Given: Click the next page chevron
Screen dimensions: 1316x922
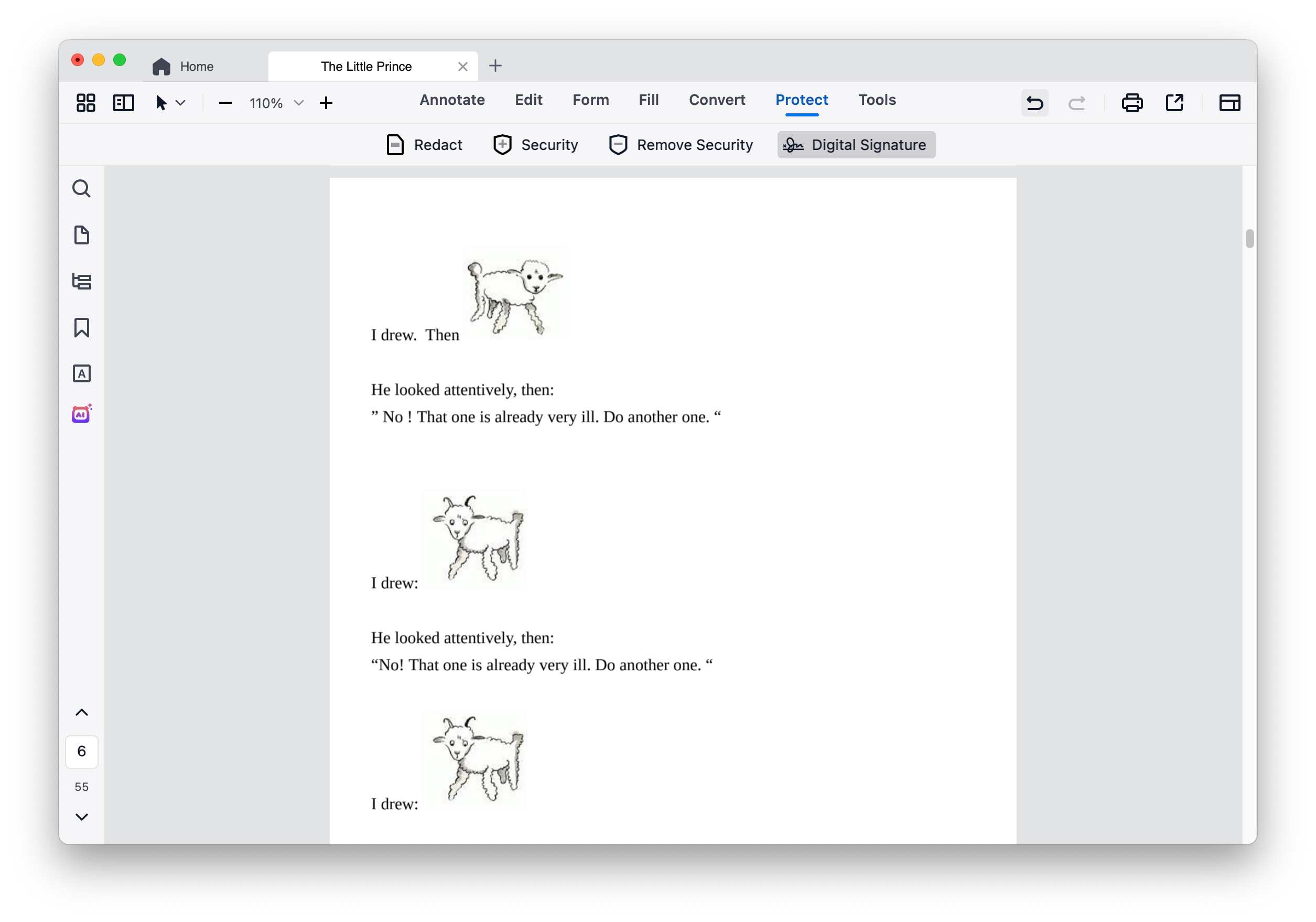Looking at the screenshot, I should pyautogui.click(x=81, y=817).
